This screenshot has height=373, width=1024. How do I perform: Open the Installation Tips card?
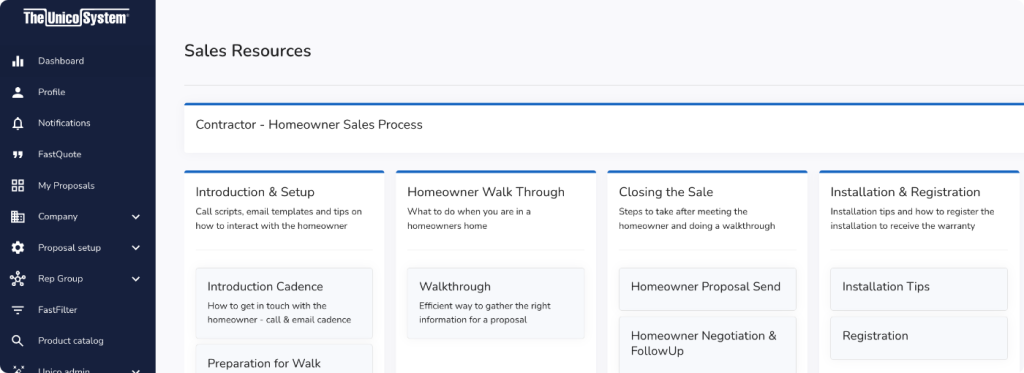click(919, 289)
